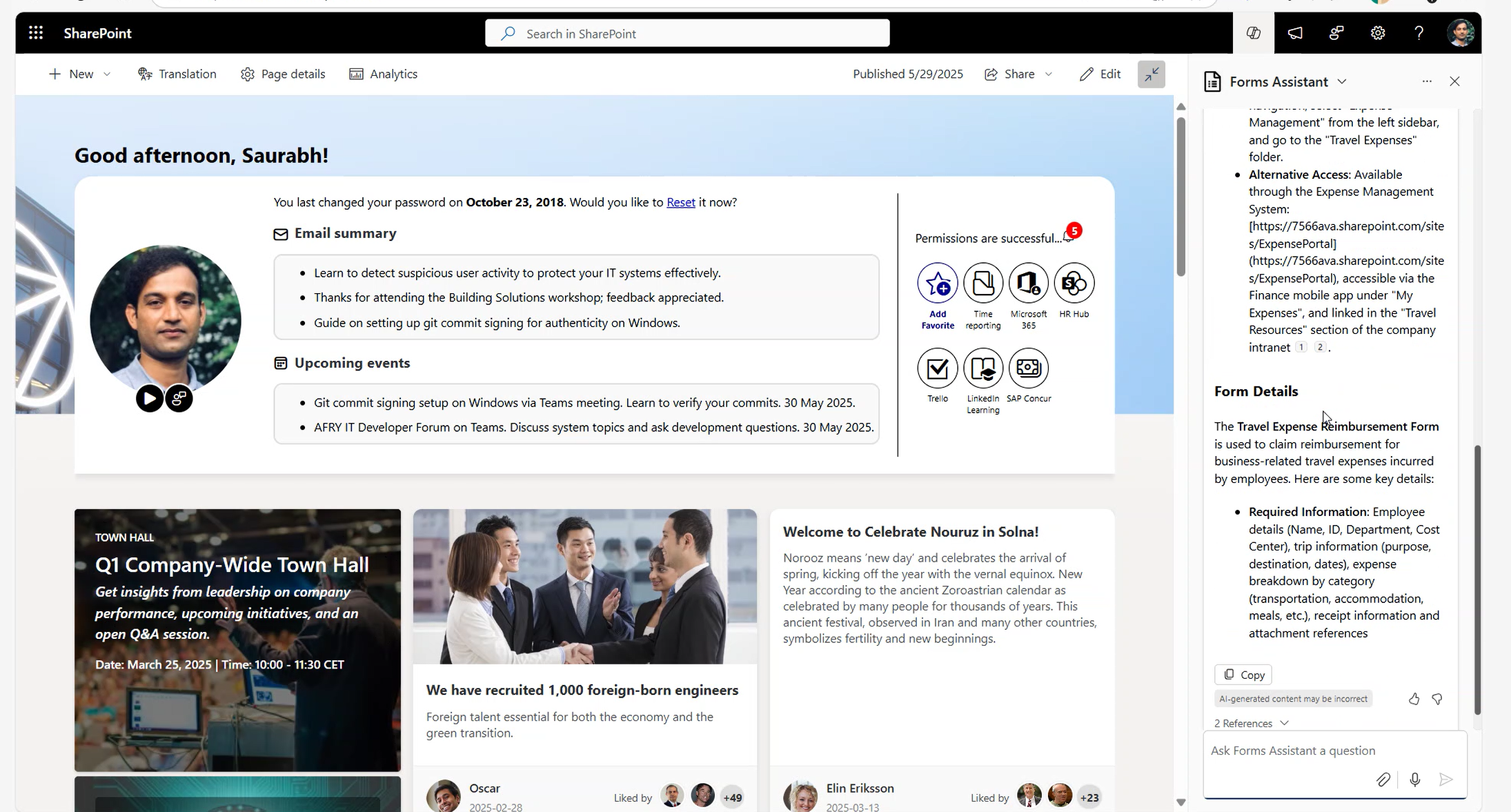The height and width of the screenshot is (812, 1511).
Task: Click 'AI-generated content may be incorrect' label
Action: pyautogui.click(x=1293, y=699)
